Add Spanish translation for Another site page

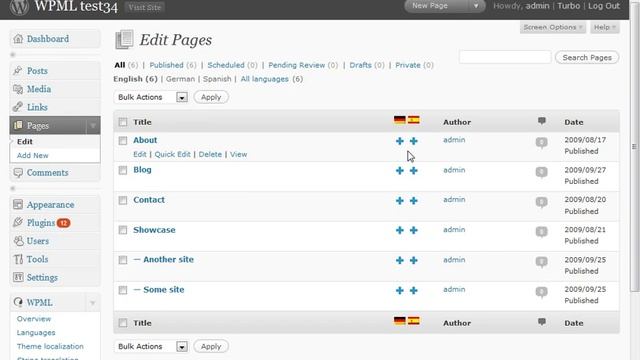point(413,260)
